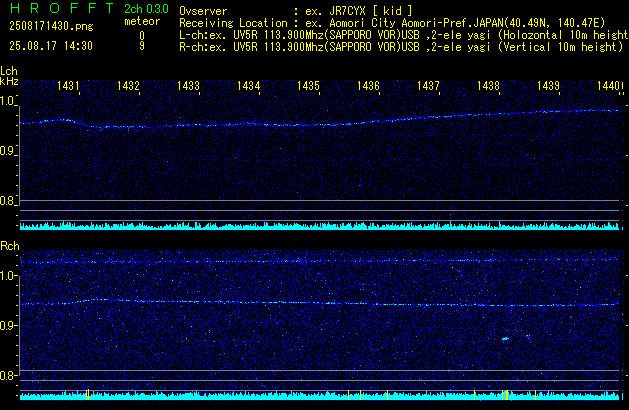Click the 1438 time tick label
Screen dimensions: 629x410
coord(488,86)
